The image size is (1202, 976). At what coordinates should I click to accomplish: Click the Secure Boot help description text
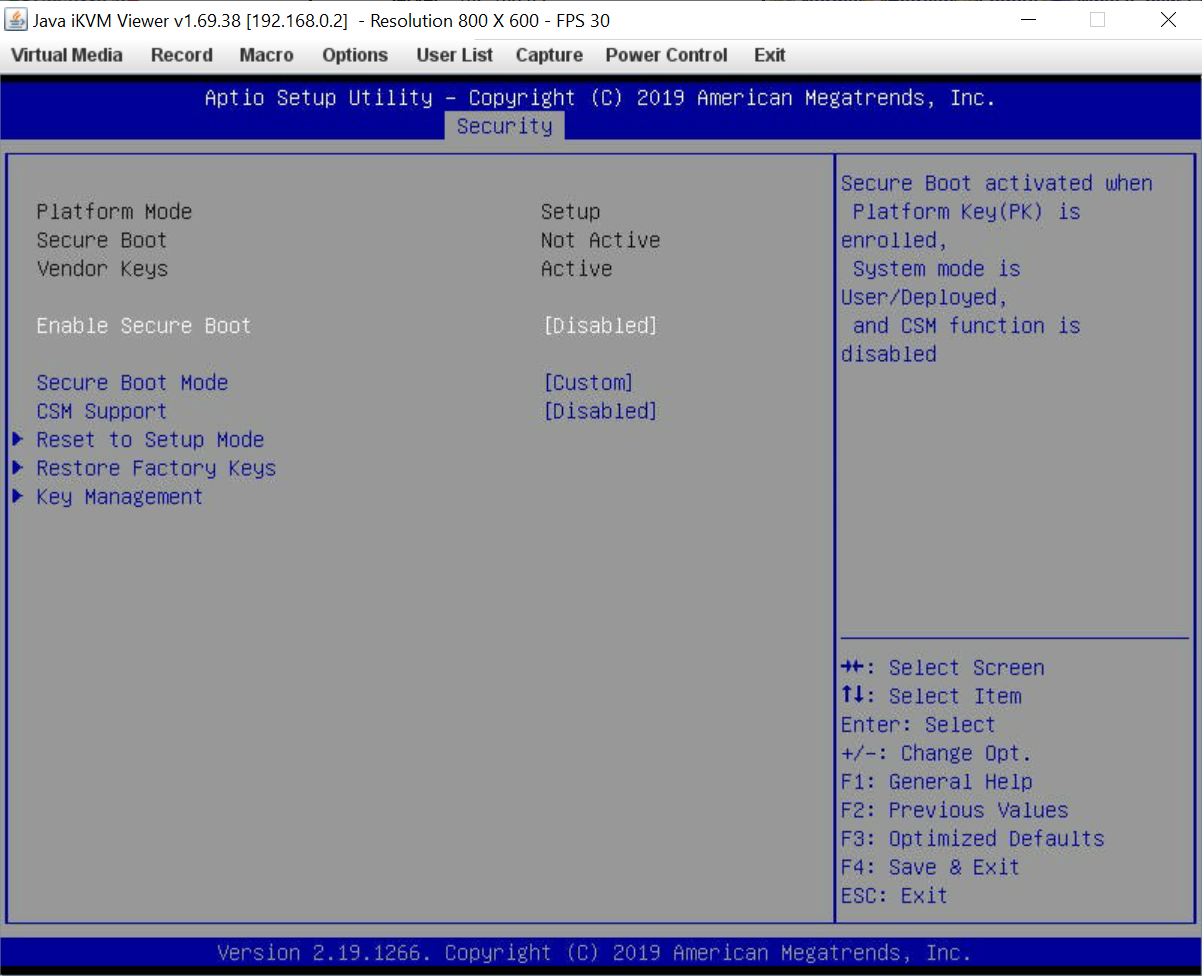(996, 269)
